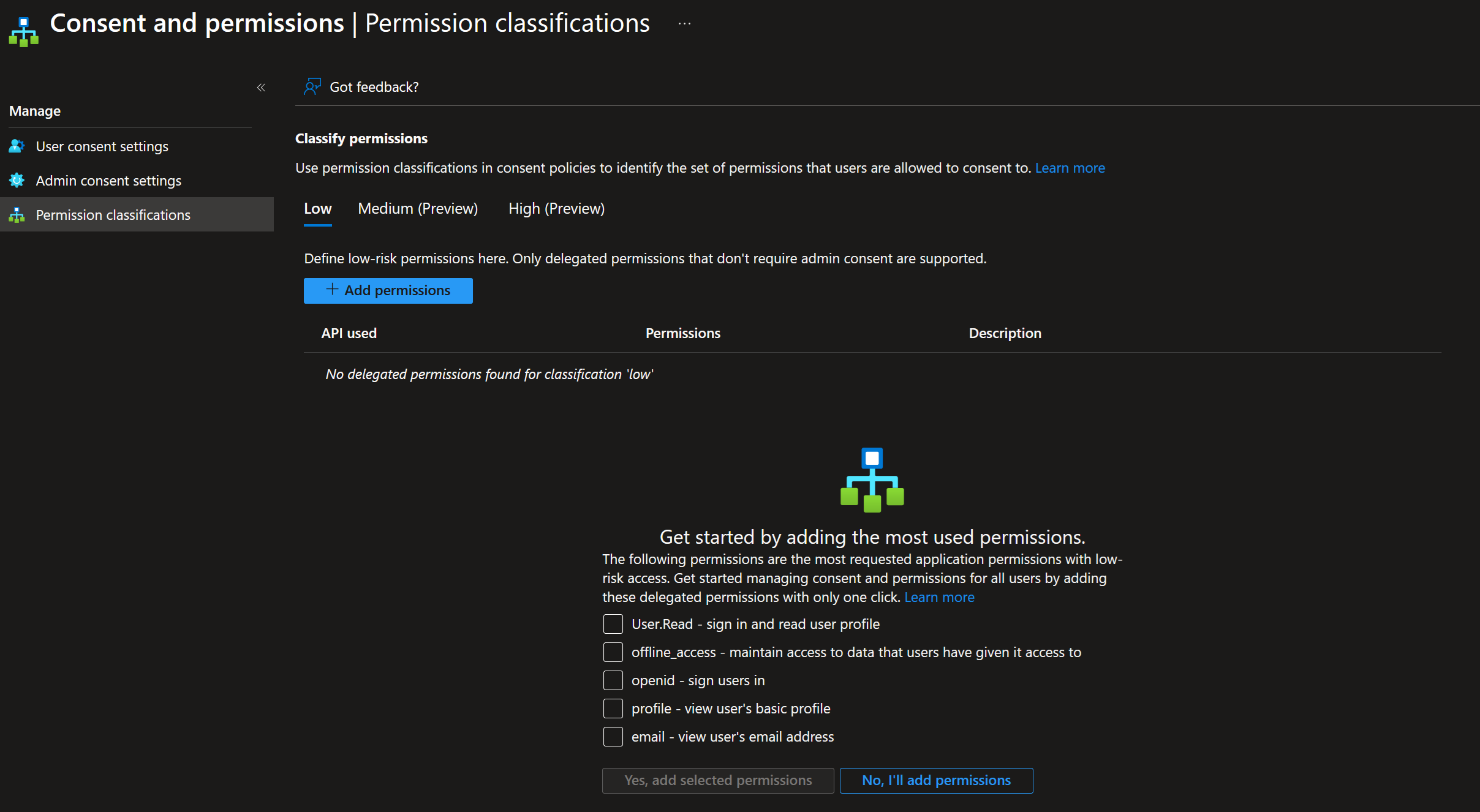The image size is (1480, 812).
Task: Click the plus icon on Add permissions
Action: click(x=332, y=290)
